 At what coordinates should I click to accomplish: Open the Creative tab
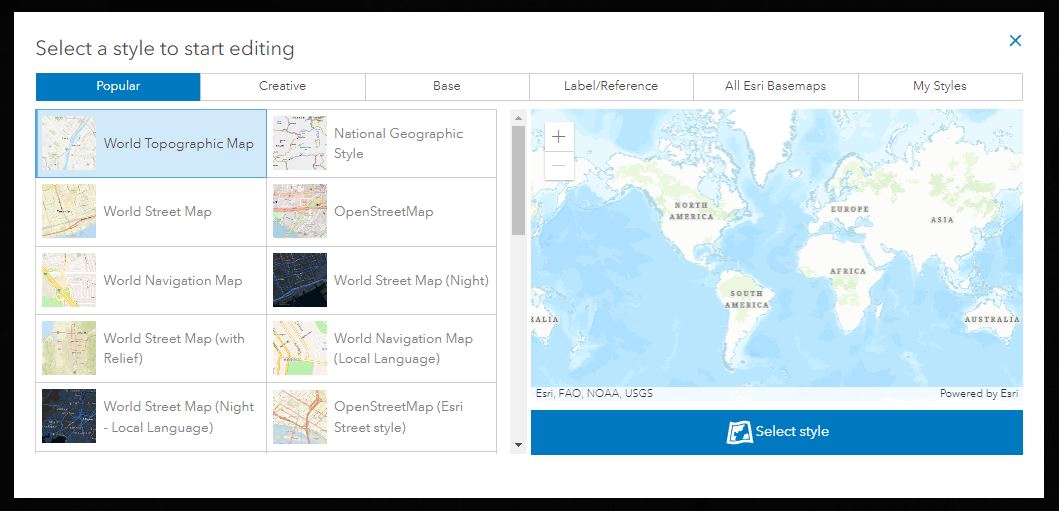[282, 86]
